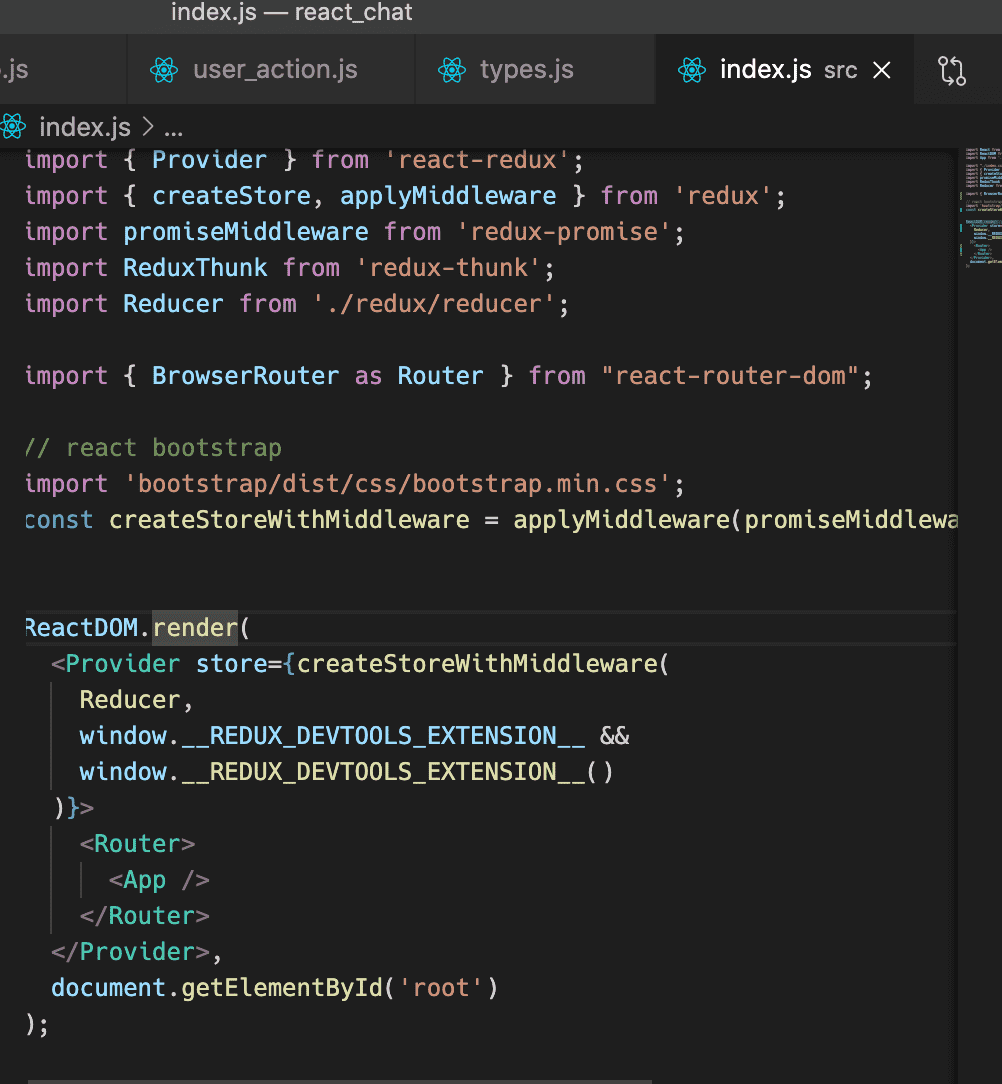Click the breadcrumb chevron separator after index.js
The image size is (1002, 1084).
147,127
